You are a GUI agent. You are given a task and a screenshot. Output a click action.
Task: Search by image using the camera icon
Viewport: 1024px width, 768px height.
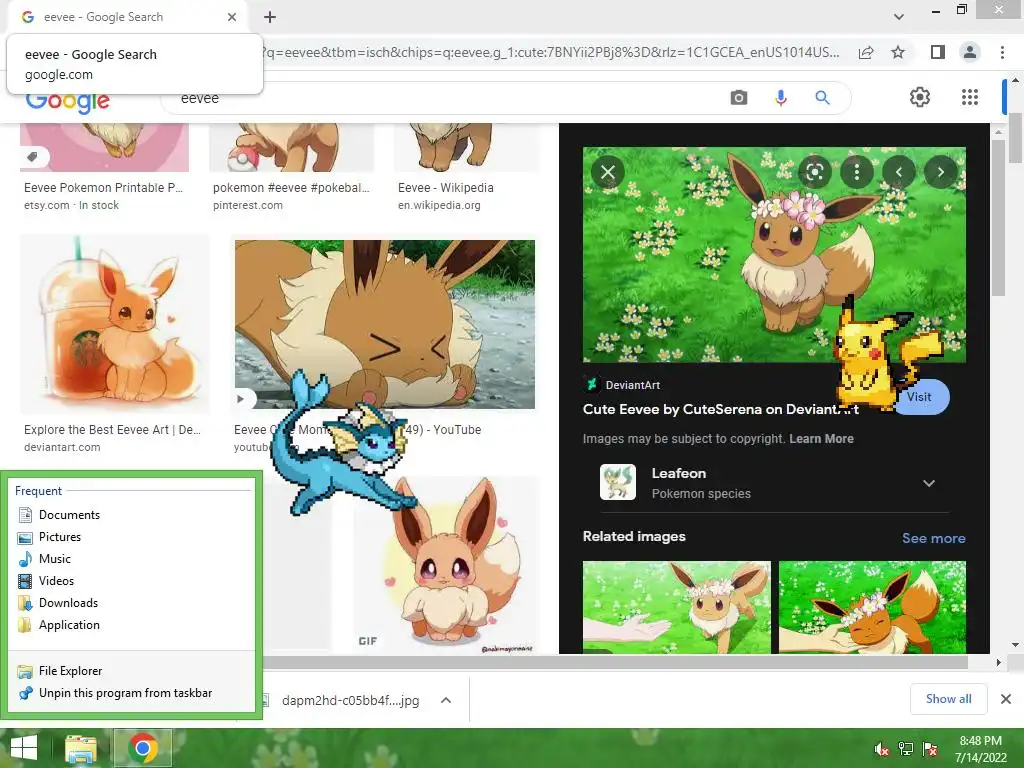[739, 98]
